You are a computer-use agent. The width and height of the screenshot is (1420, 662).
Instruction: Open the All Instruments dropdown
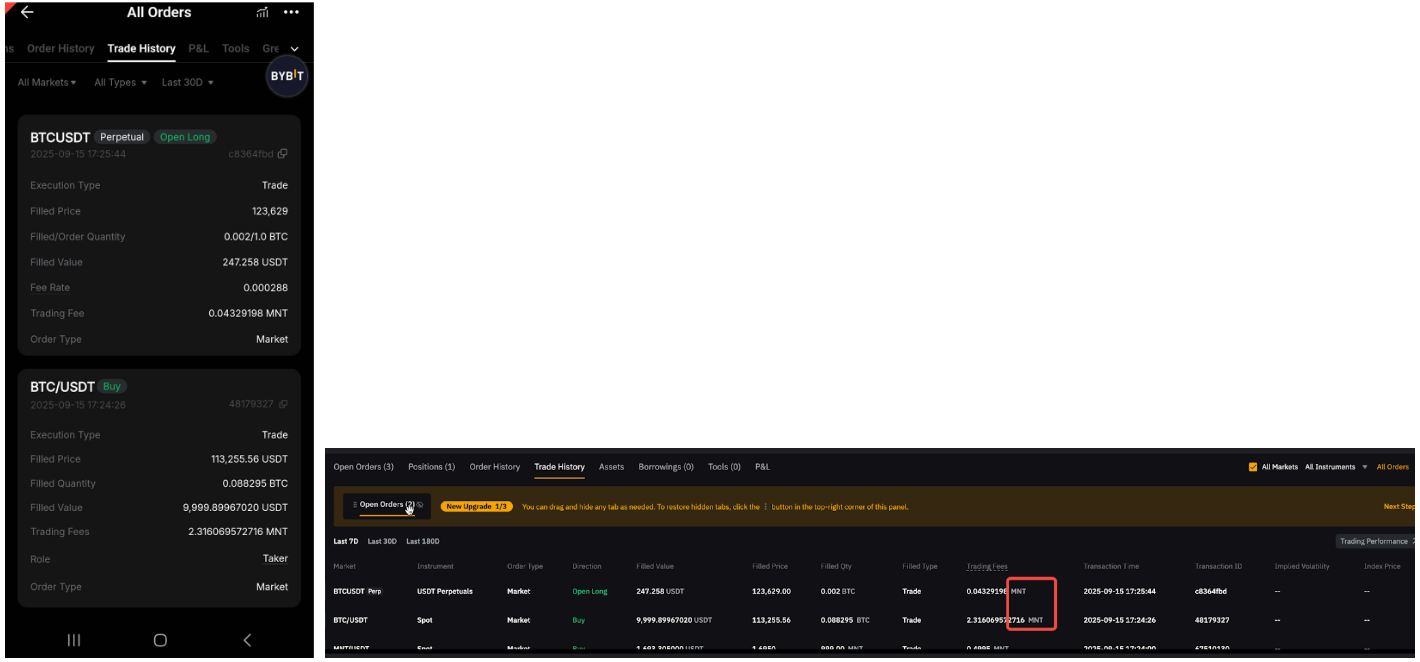(1335, 467)
